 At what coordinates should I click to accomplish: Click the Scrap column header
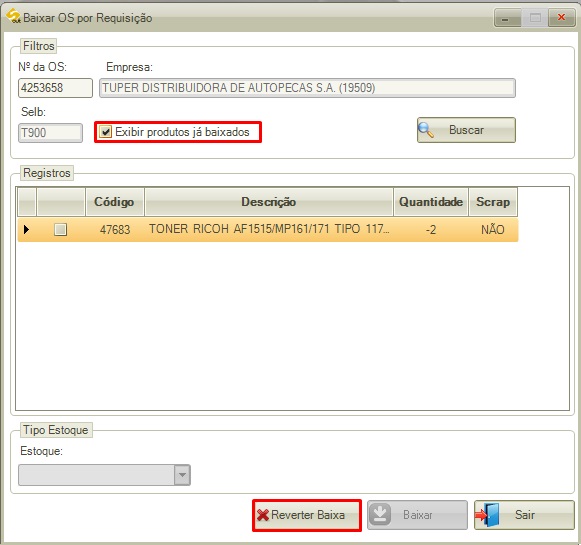[x=493, y=202]
